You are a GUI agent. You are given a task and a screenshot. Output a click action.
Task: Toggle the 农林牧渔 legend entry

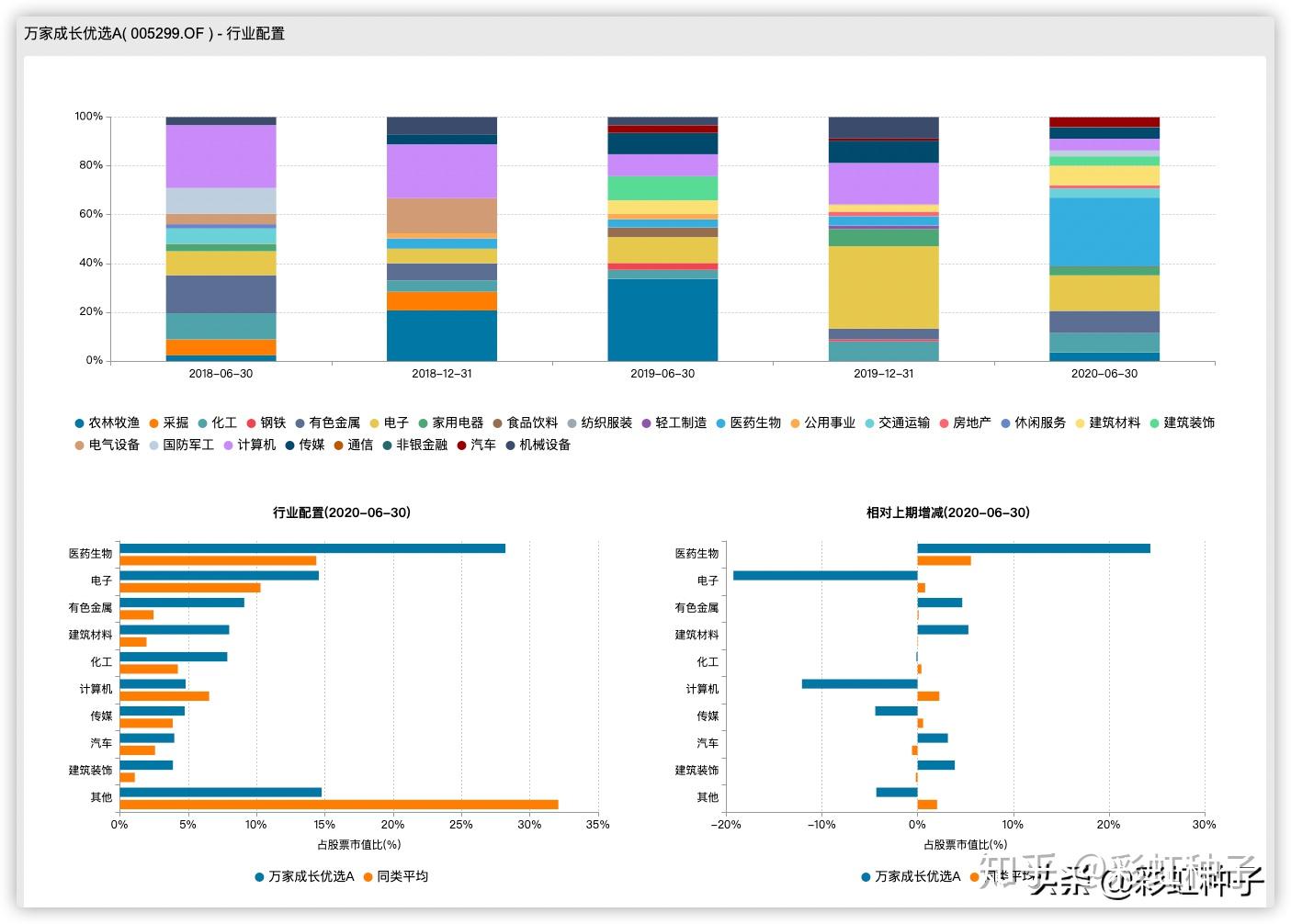tap(108, 423)
